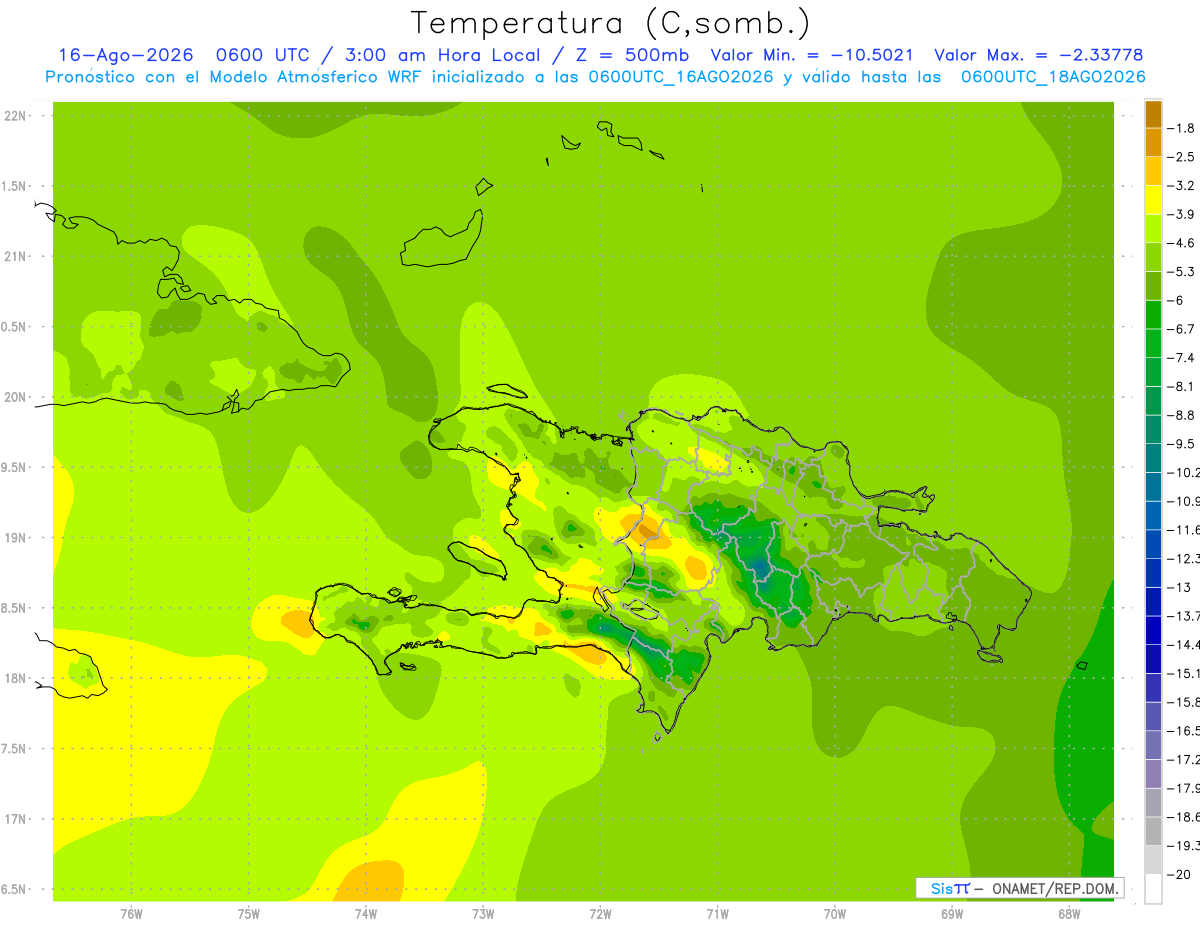
Task: Click the "70W" longitude label
Action: click(x=835, y=914)
